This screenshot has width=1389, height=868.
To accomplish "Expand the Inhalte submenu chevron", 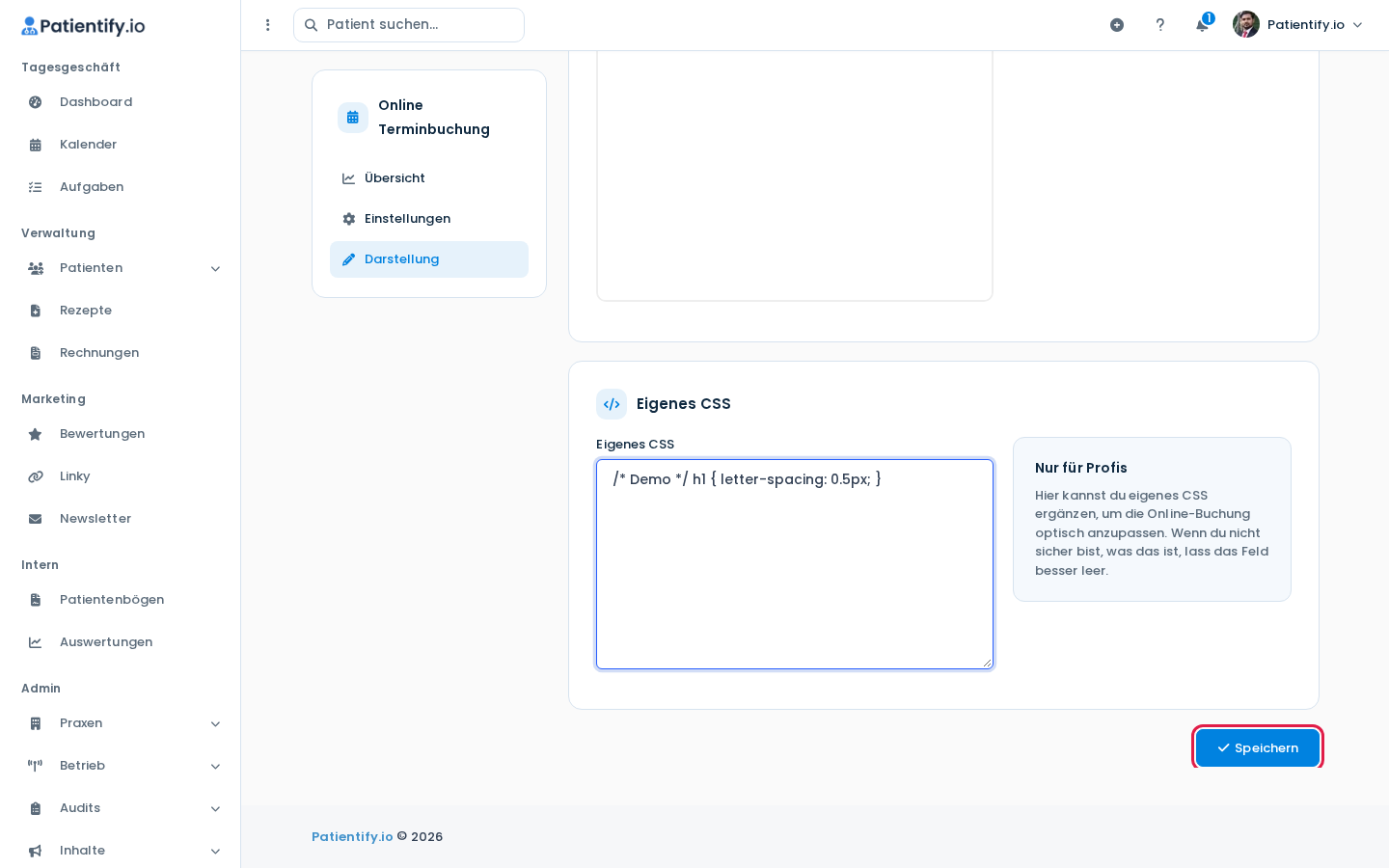I will (215, 852).
